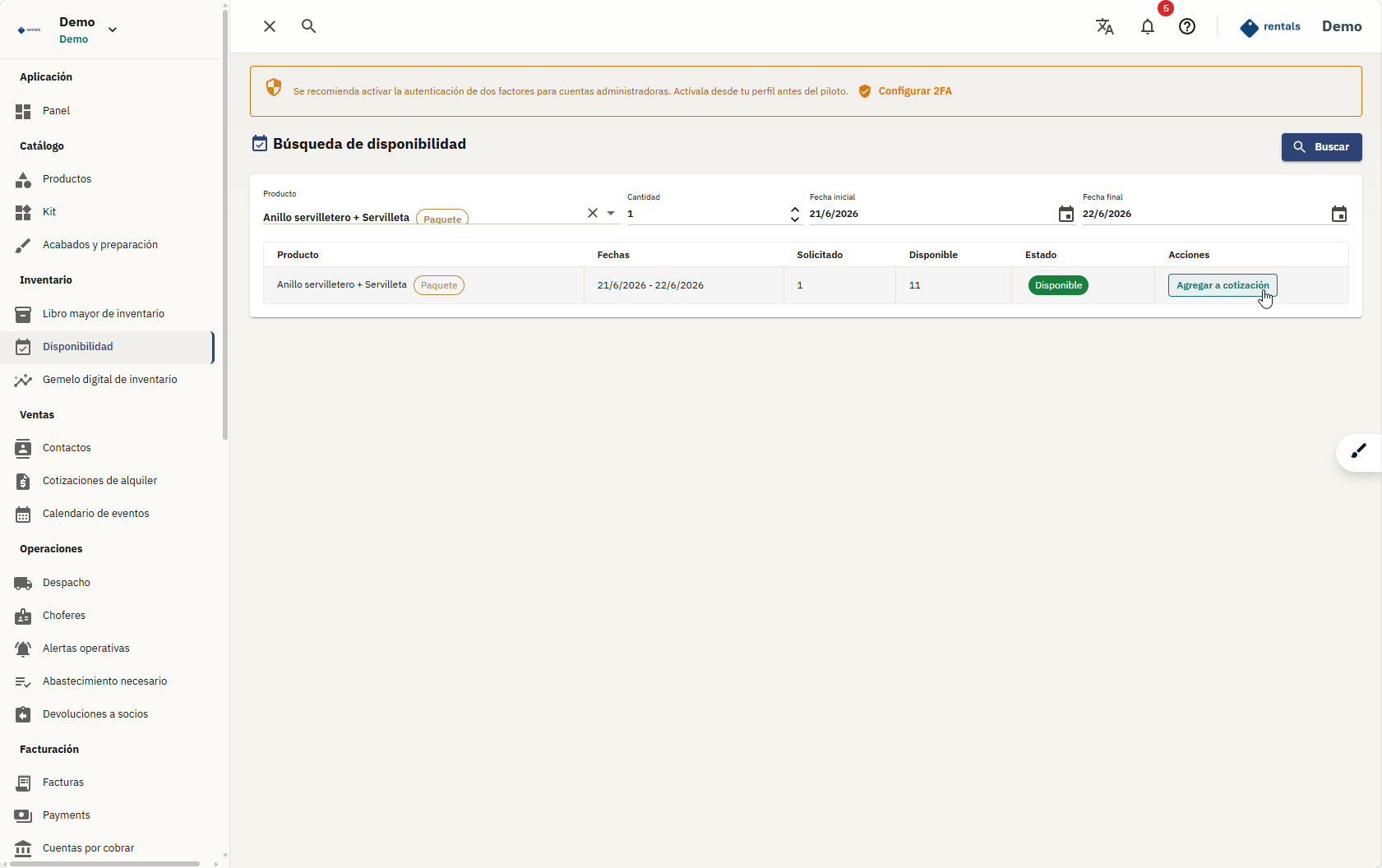Open the Choferes menu label
The height and width of the screenshot is (868, 1382).
click(64, 616)
